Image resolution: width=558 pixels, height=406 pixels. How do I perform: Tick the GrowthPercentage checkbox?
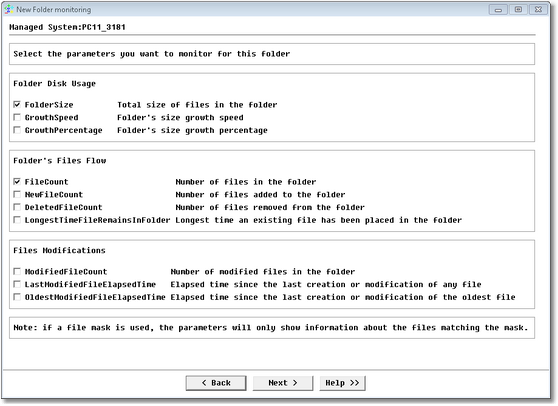coord(17,130)
